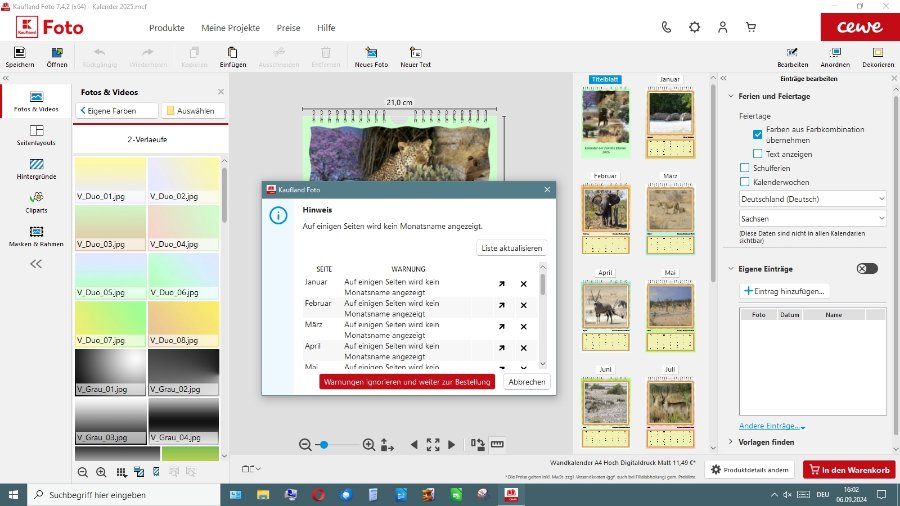Open the Meine Projekte menu
Image resolution: width=900 pixels, height=506 pixels.
(x=229, y=27)
